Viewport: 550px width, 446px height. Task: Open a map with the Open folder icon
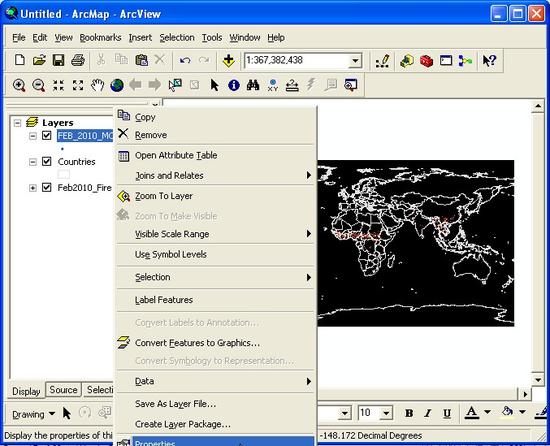tap(39, 60)
